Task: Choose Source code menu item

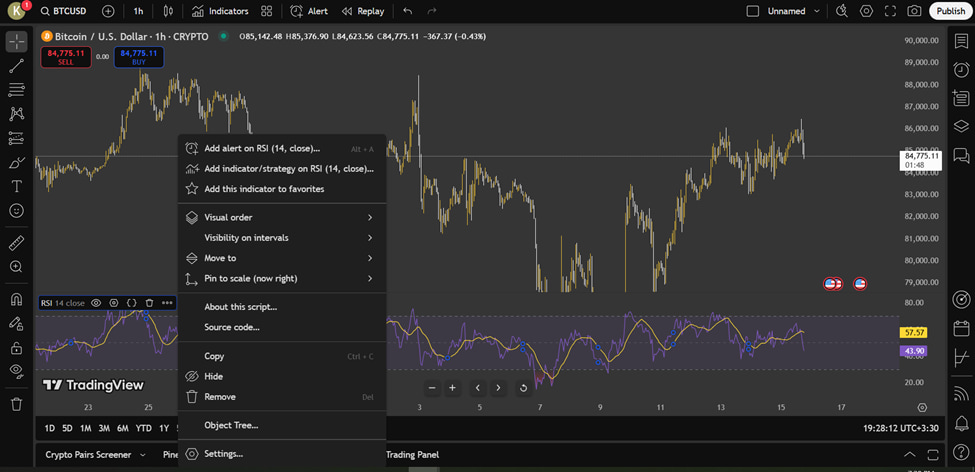Action: (x=282, y=327)
